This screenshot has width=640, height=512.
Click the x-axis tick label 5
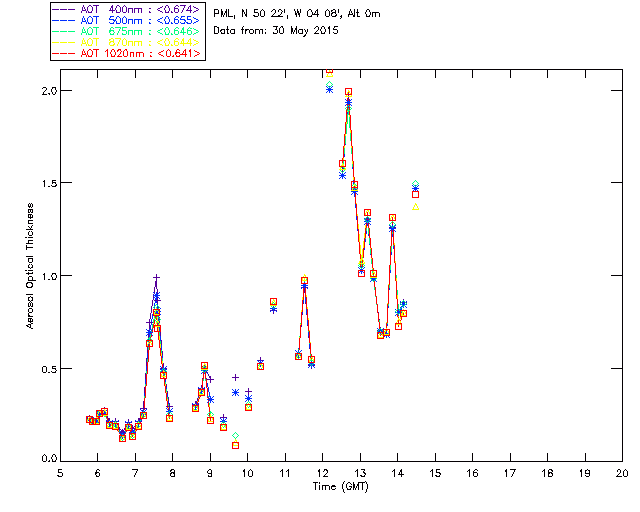[x=60, y=473]
